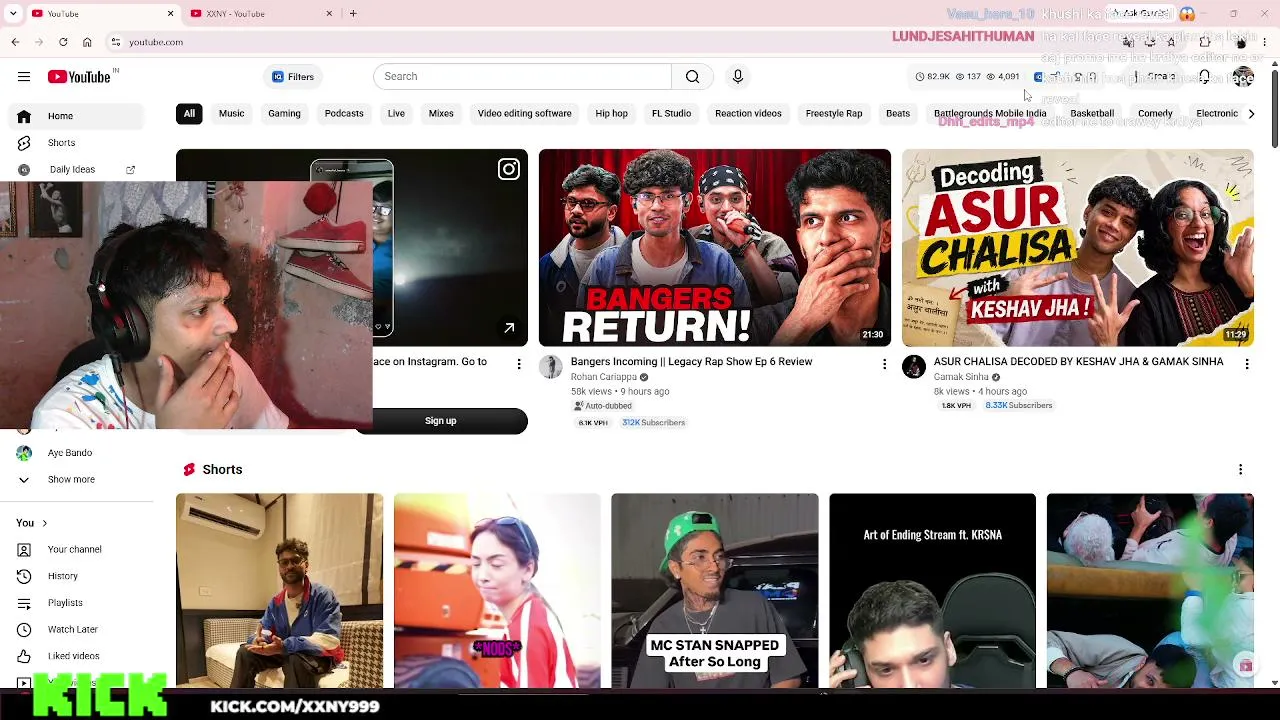Open the Gamak Sinha channel avatar

click(914, 367)
